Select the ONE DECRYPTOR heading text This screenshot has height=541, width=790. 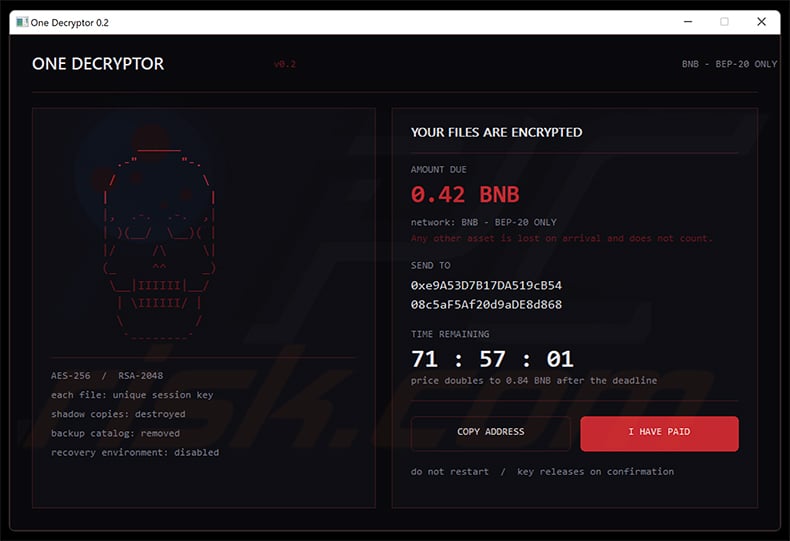98,64
